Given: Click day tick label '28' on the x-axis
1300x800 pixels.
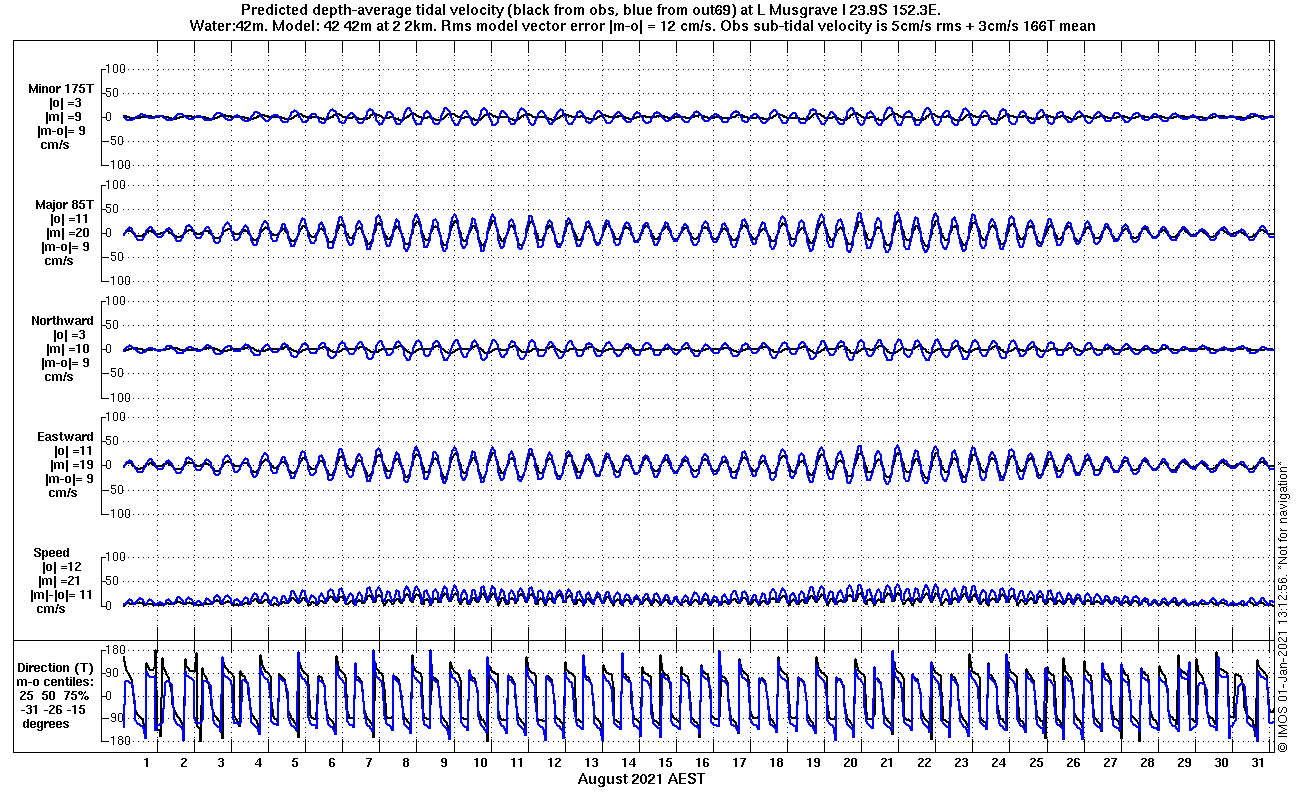Looking at the screenshot, I should pyautogui.click(x=1147, y=763).
